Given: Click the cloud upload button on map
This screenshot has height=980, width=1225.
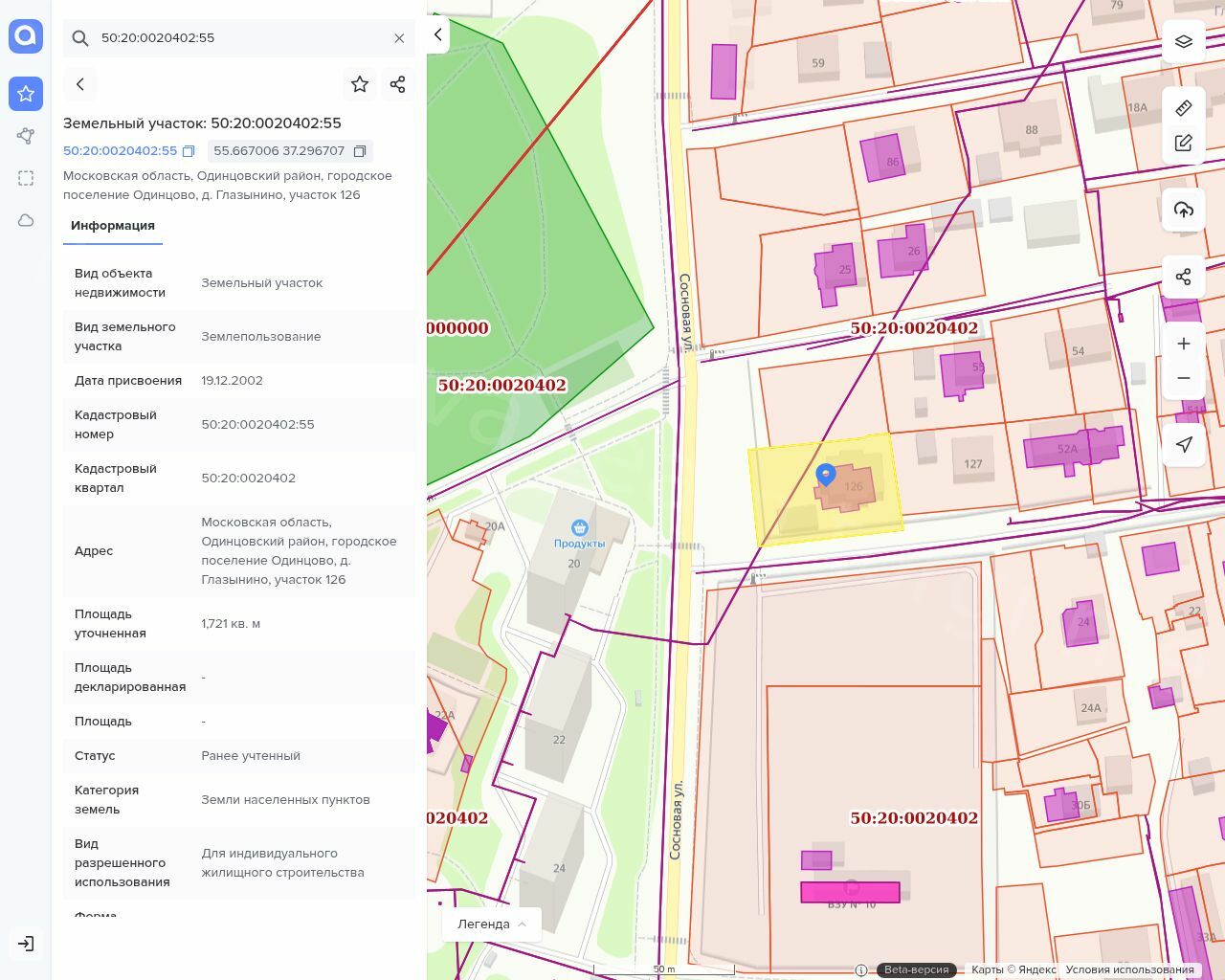Looking at the screenshot, I should pyautogui.click(x=1184, y=210).
